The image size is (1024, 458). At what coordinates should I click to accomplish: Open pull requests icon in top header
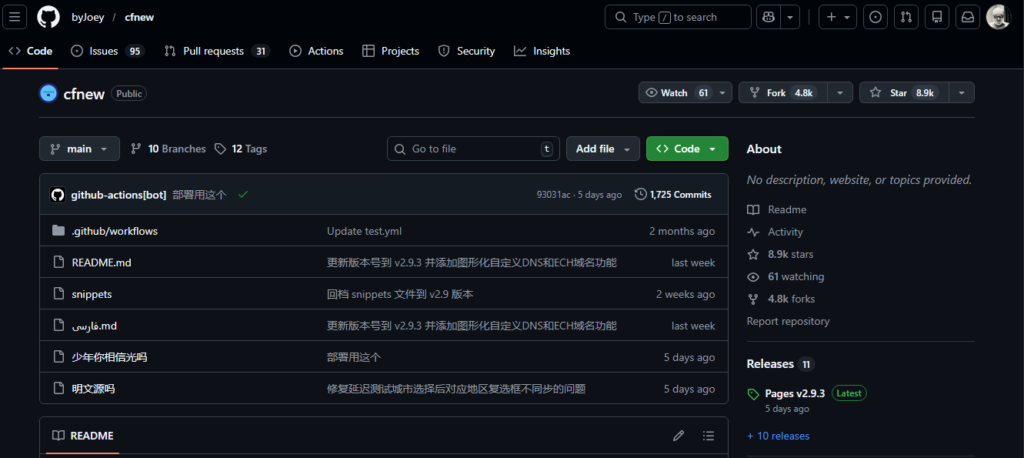(906, 17)
